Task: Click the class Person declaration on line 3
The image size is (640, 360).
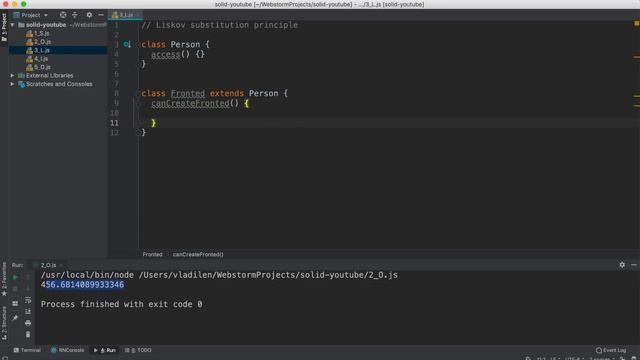Action: [x=176, y=44]
